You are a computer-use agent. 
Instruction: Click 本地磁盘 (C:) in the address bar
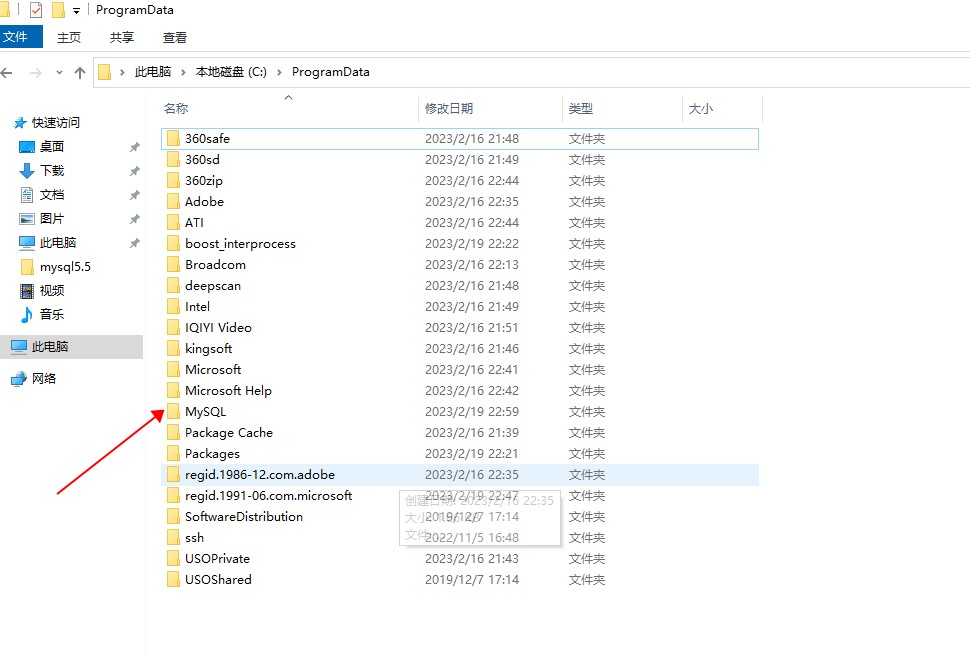click(x=231, y=72)
